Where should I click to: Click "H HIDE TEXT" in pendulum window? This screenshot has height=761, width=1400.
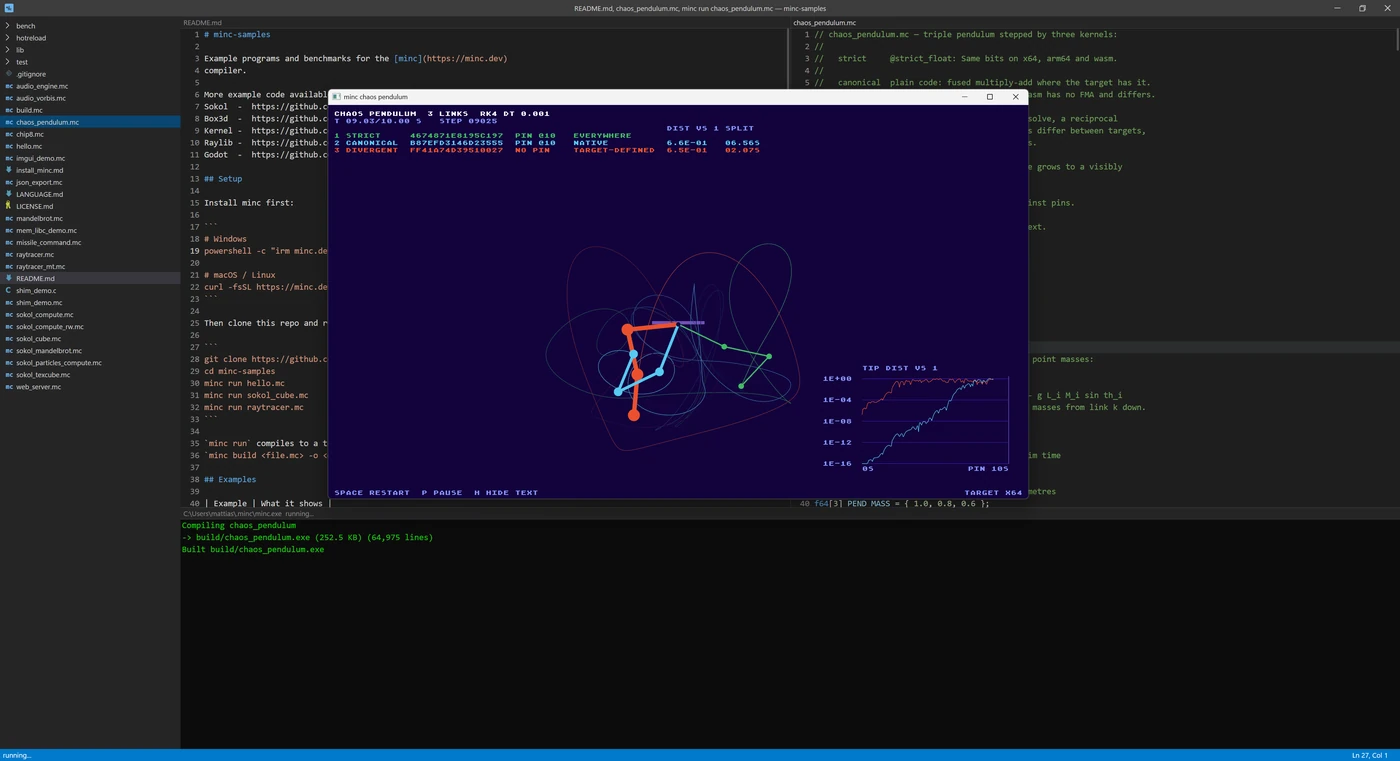tap(506, 493)
